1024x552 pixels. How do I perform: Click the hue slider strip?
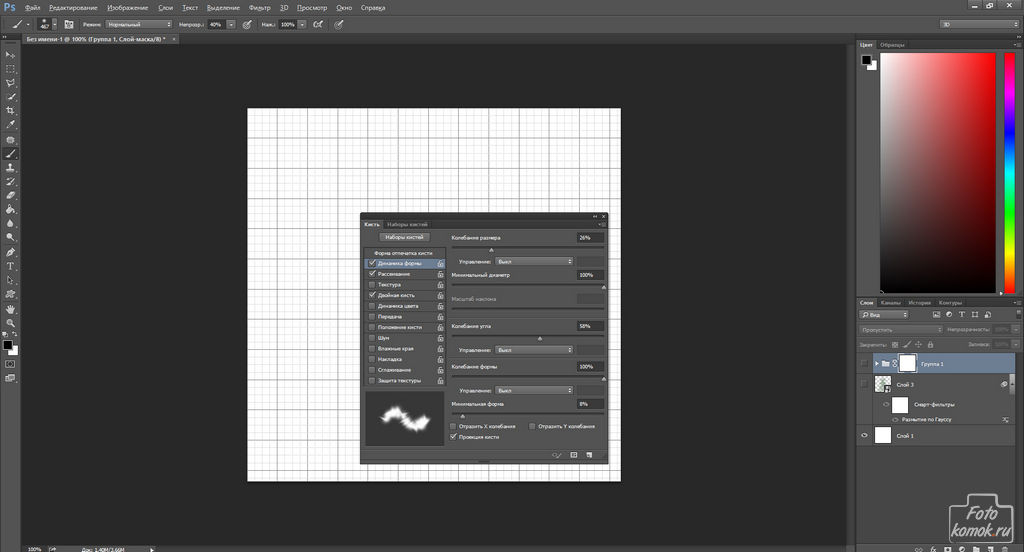click(1009, 172)
